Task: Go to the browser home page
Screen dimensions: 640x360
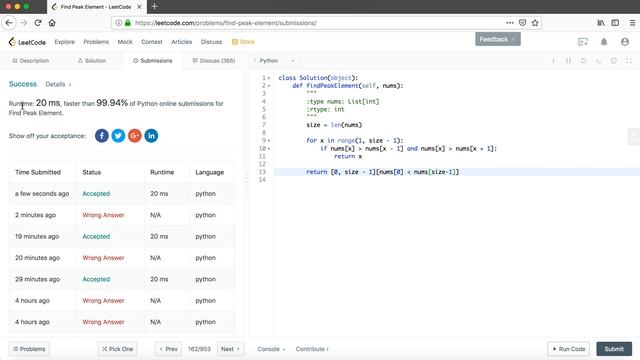Action: 52,23
